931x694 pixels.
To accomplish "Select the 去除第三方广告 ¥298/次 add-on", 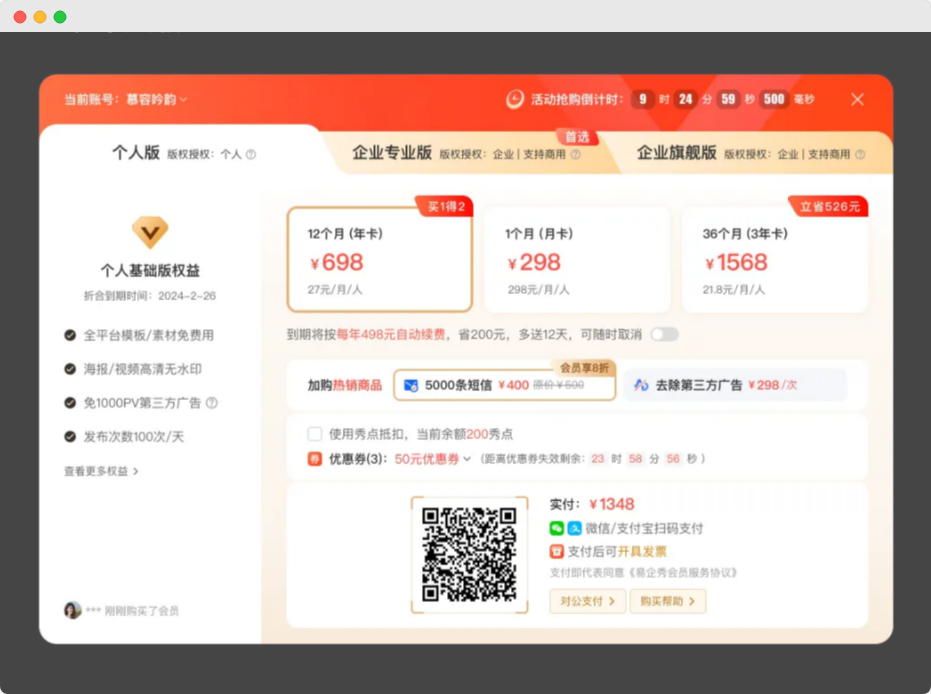I will tap(735, 385).
